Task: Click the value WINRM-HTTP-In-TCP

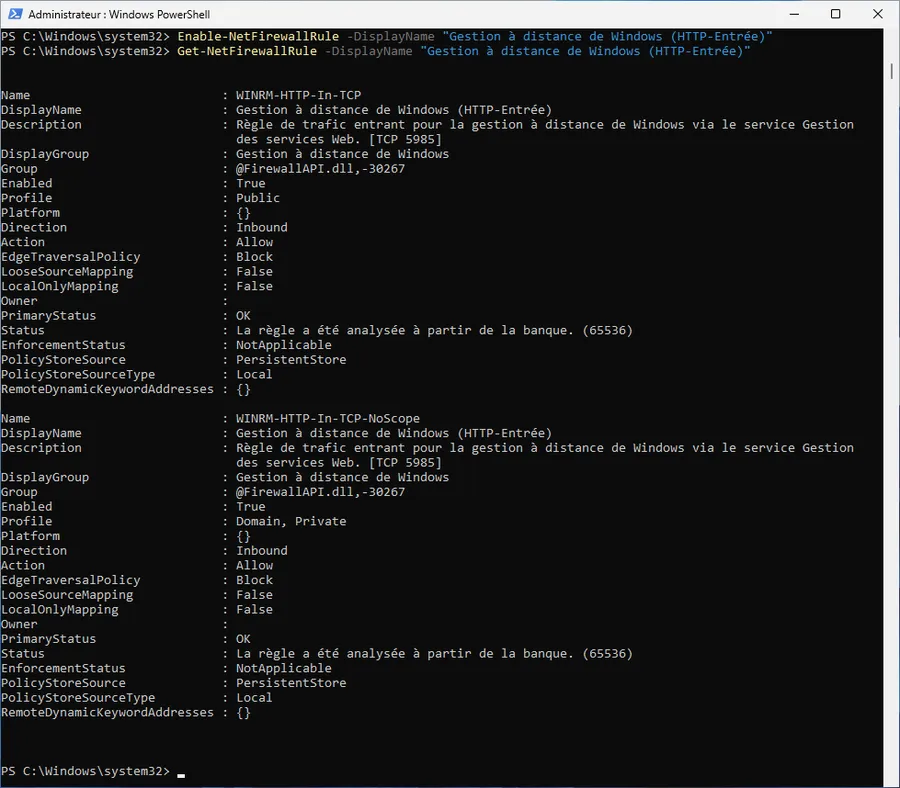Action: (x=298, y=95)
